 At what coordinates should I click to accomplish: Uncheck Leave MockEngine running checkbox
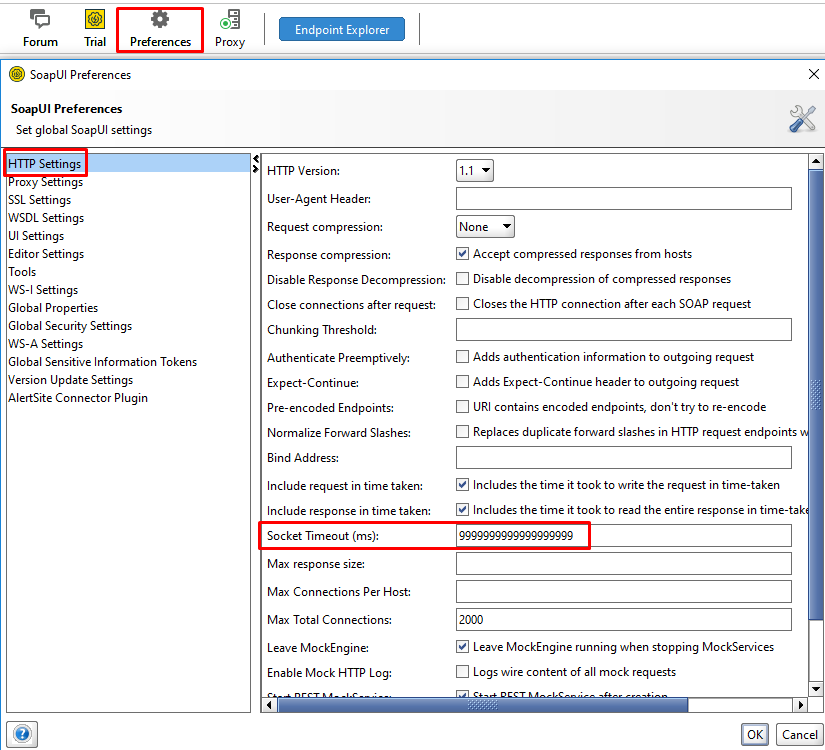pos(462,646)
